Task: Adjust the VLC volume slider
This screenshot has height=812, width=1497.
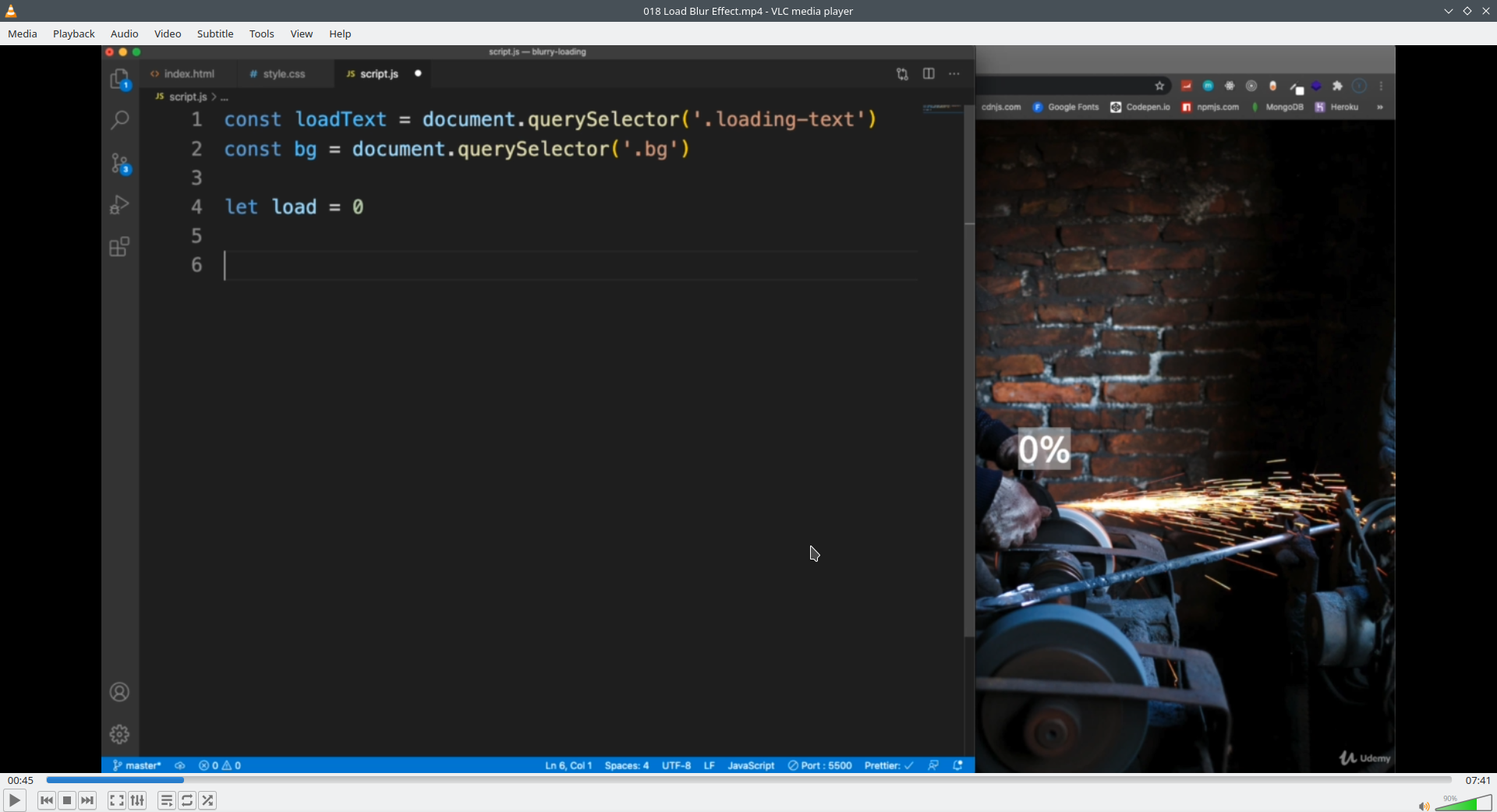Action: click(1464, 803)
